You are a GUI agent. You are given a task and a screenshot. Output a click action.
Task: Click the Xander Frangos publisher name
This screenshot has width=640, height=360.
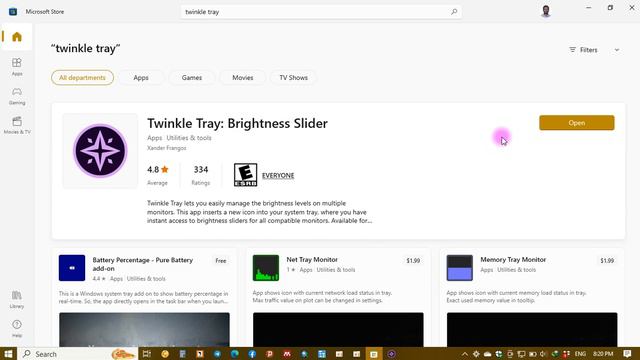tap(167, 148)
